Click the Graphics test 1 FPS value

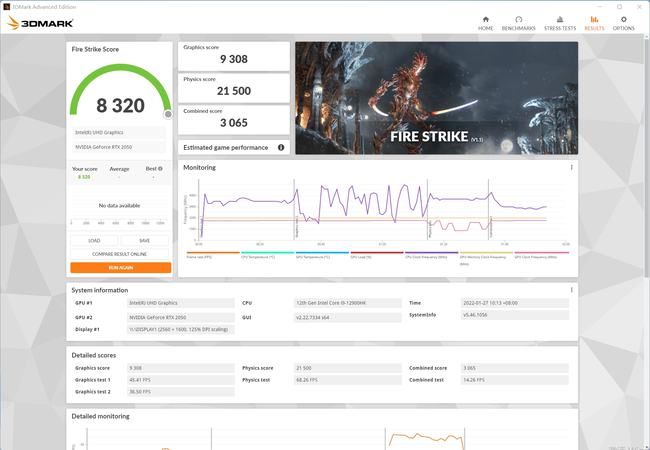181,380
